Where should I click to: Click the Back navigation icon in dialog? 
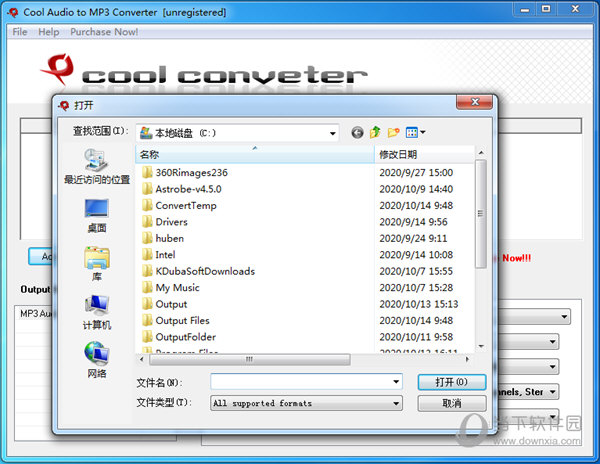click(357, 133)
